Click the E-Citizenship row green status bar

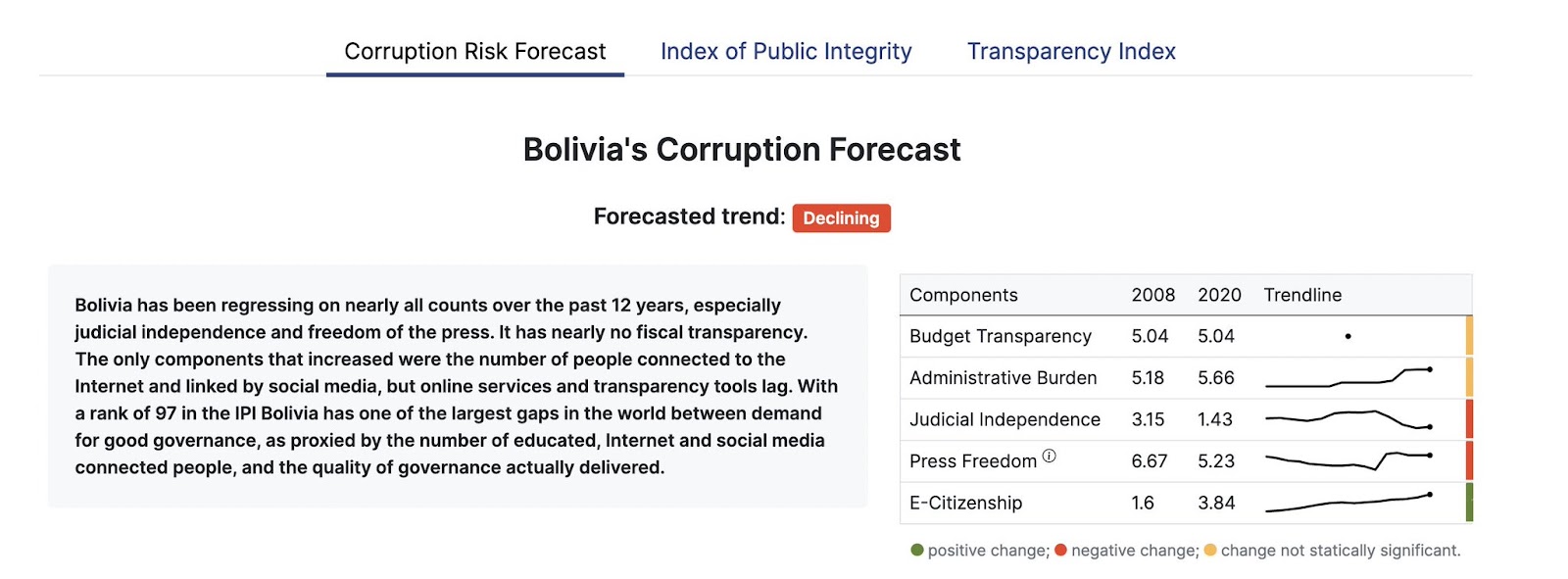point(1469,503)
